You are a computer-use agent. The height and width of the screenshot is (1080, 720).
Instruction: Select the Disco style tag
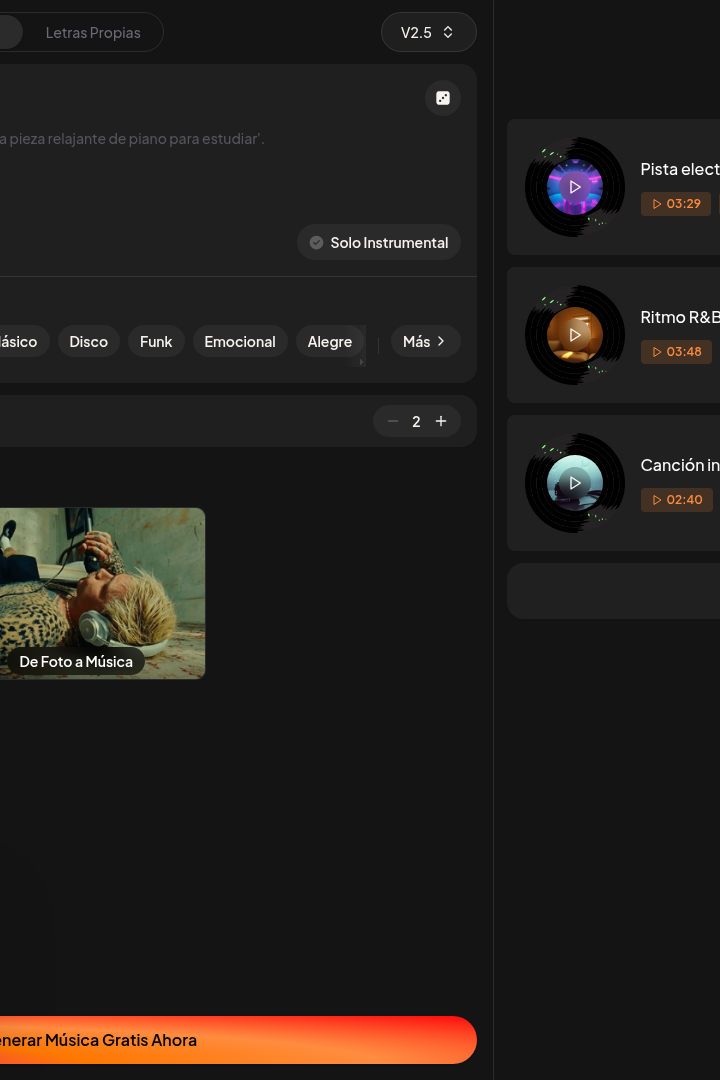[x=89, y=342]
